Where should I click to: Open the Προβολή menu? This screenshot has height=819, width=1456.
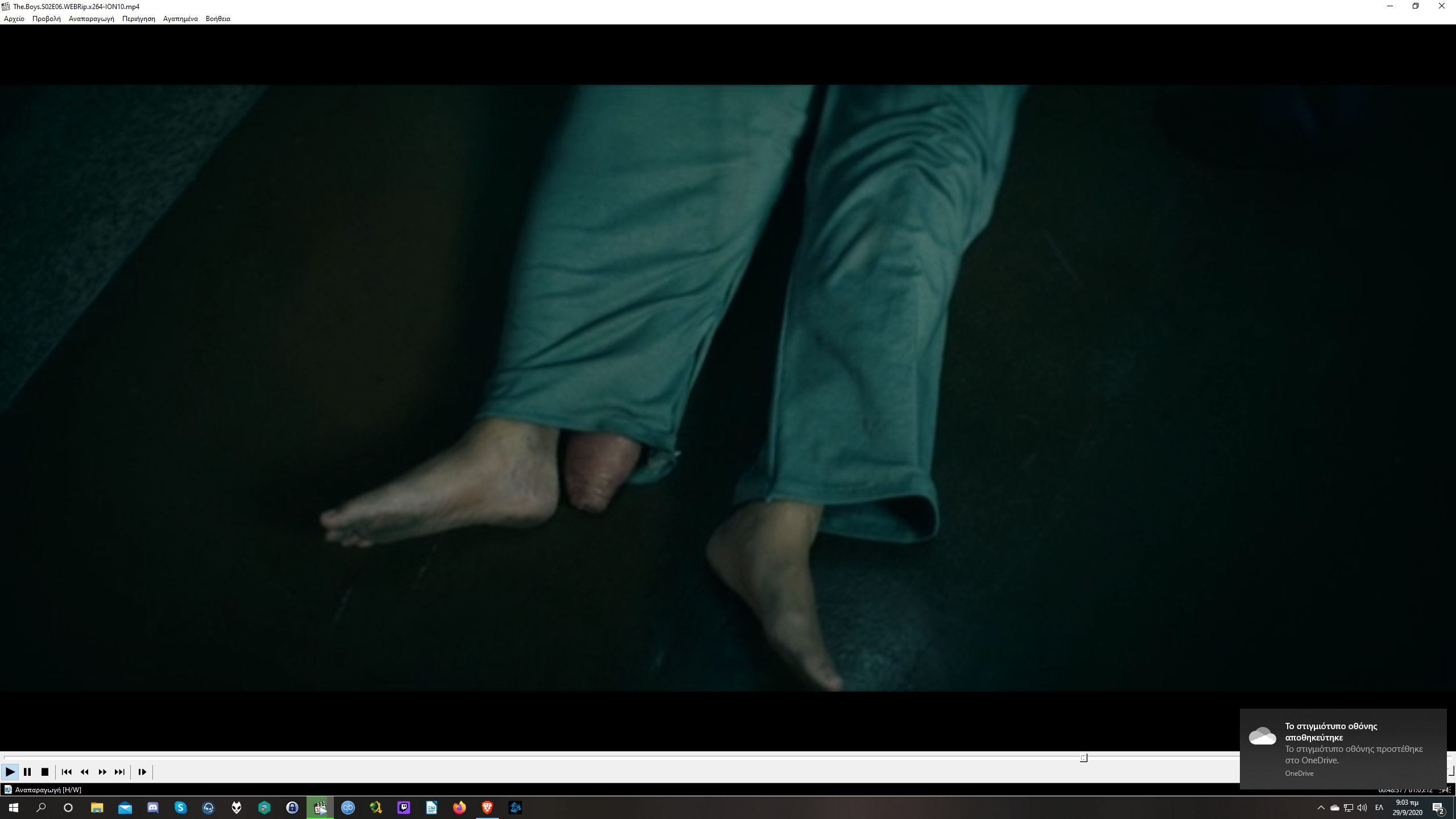(47, 19)
